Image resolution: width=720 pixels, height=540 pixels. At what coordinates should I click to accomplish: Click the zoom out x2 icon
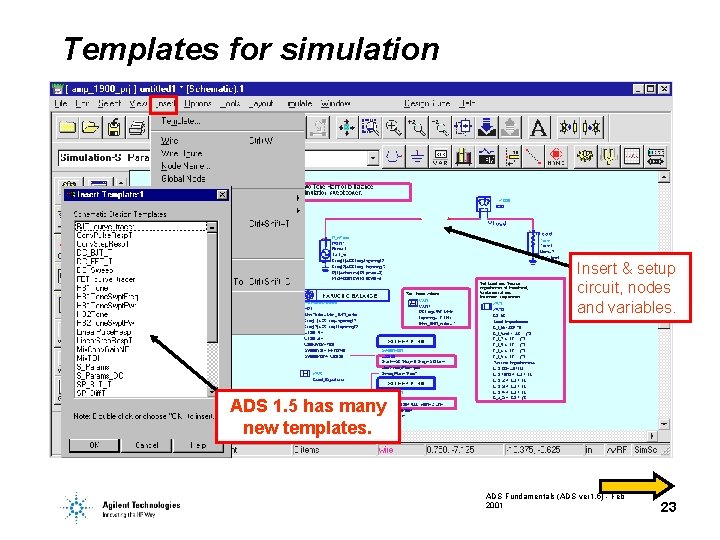[440, 127]
